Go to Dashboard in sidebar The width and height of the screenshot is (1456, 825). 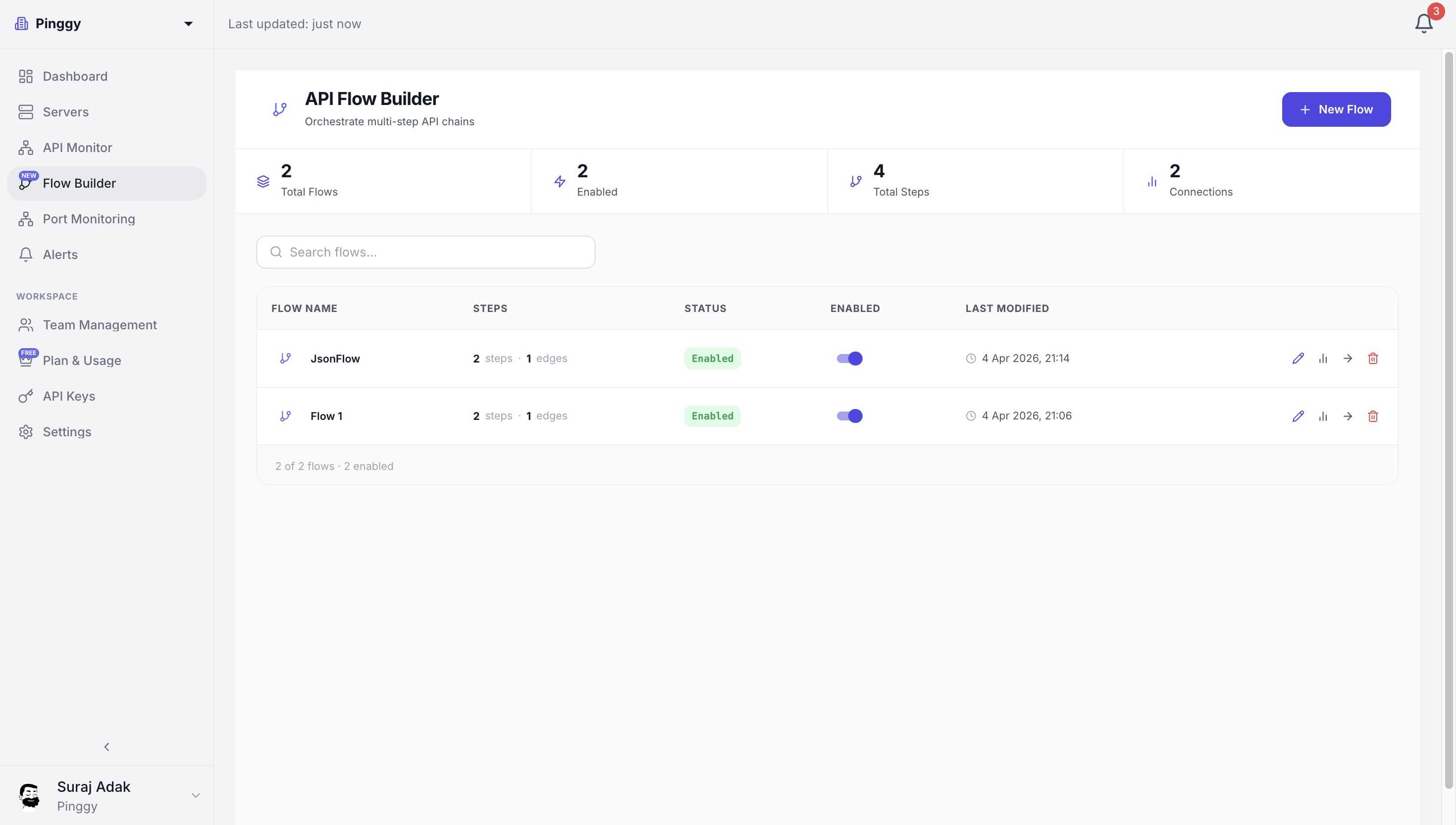tap(106, 76)
